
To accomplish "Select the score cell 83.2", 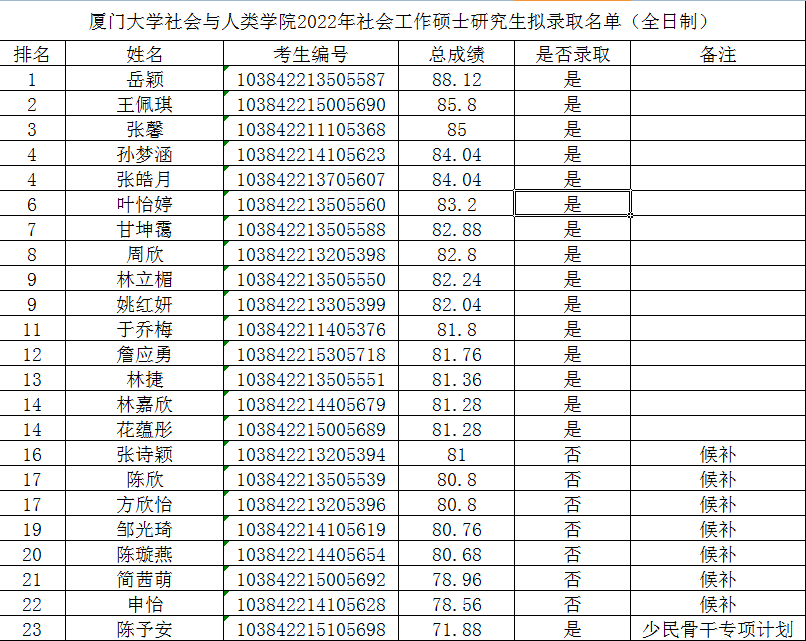I will click(456, 204).
